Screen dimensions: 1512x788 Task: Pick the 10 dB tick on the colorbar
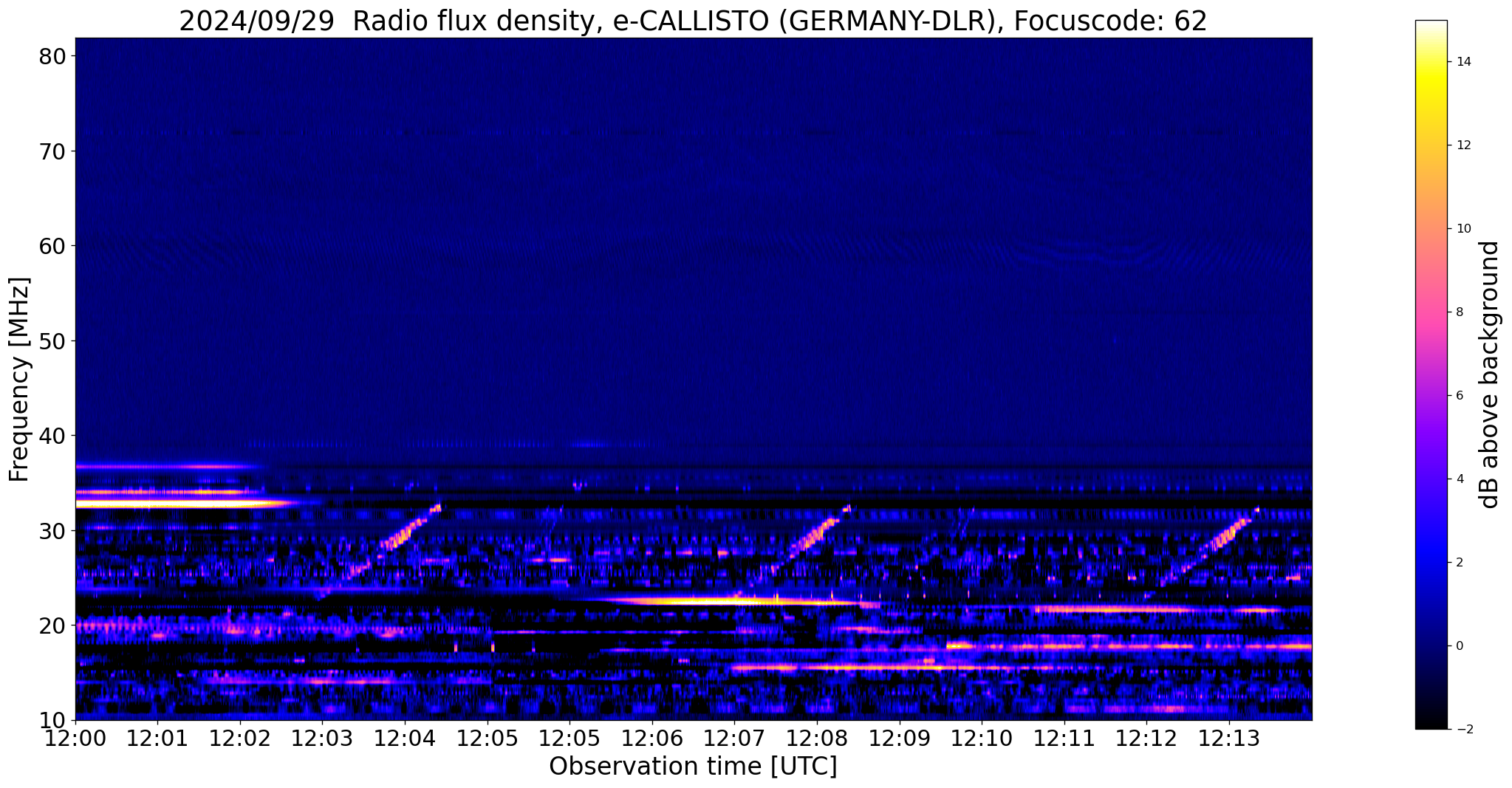pos(1463,229)
